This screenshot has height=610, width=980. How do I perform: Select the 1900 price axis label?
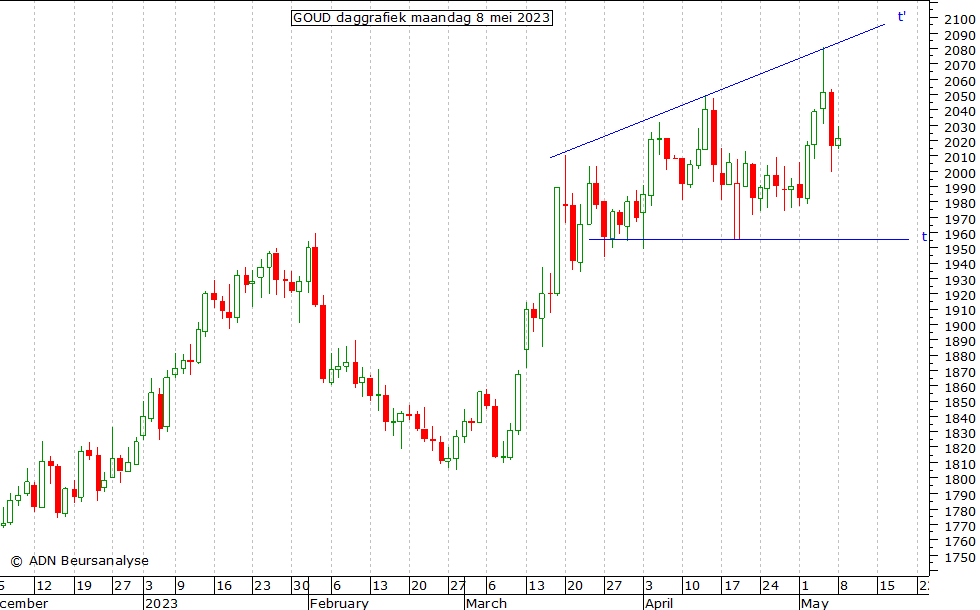(960, 326)
